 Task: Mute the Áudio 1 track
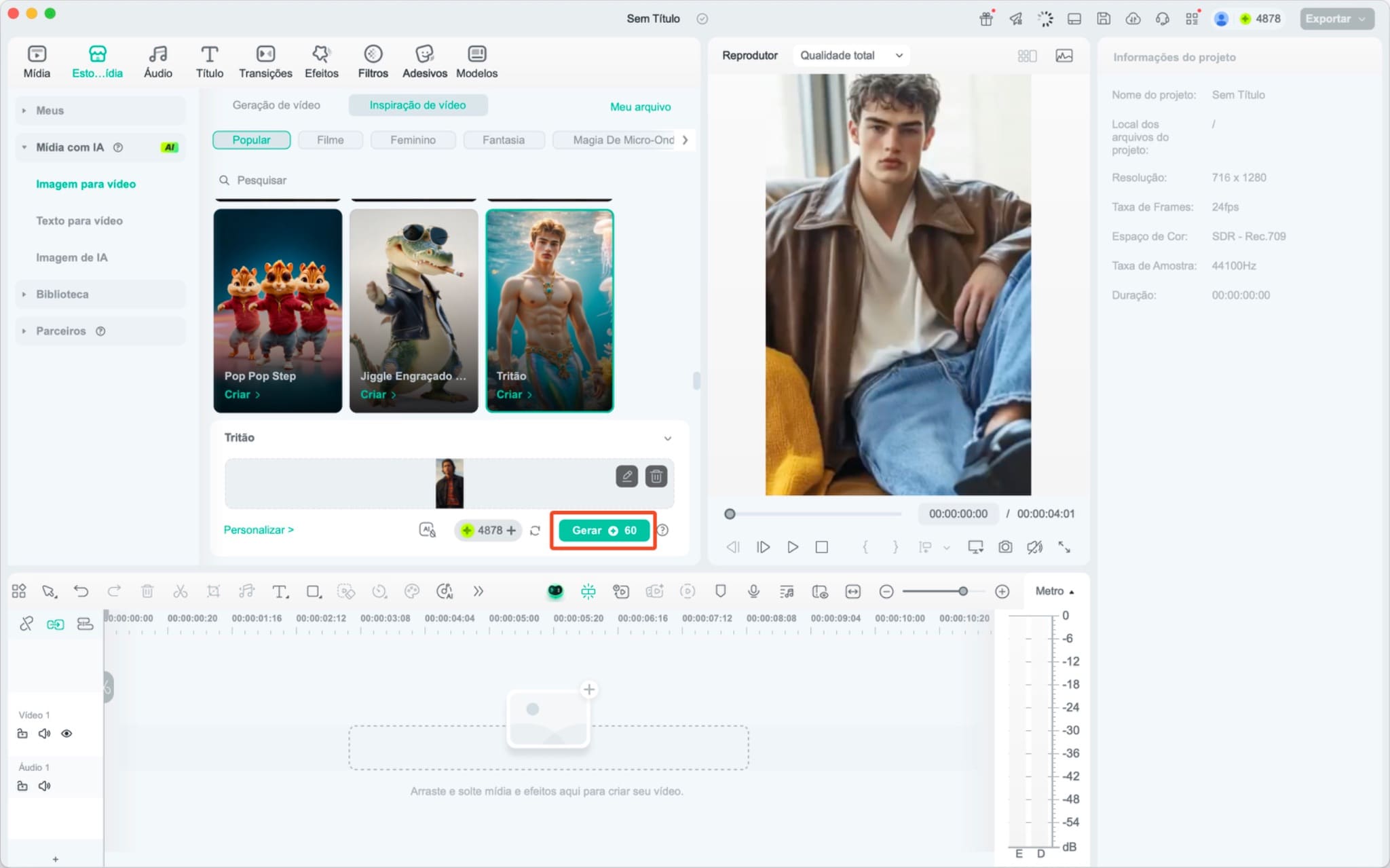pyautogui.click(x=45, y=786)
